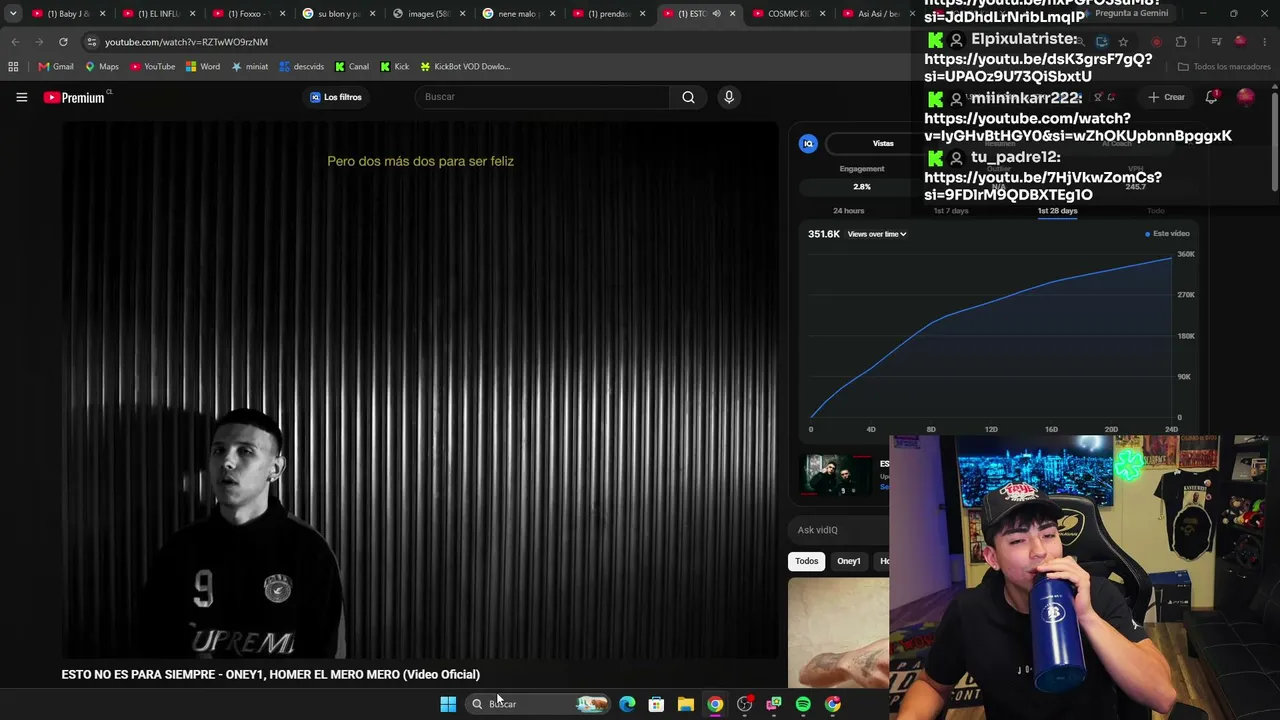Select the 1st 28 days range

[x=1057, y=211]
